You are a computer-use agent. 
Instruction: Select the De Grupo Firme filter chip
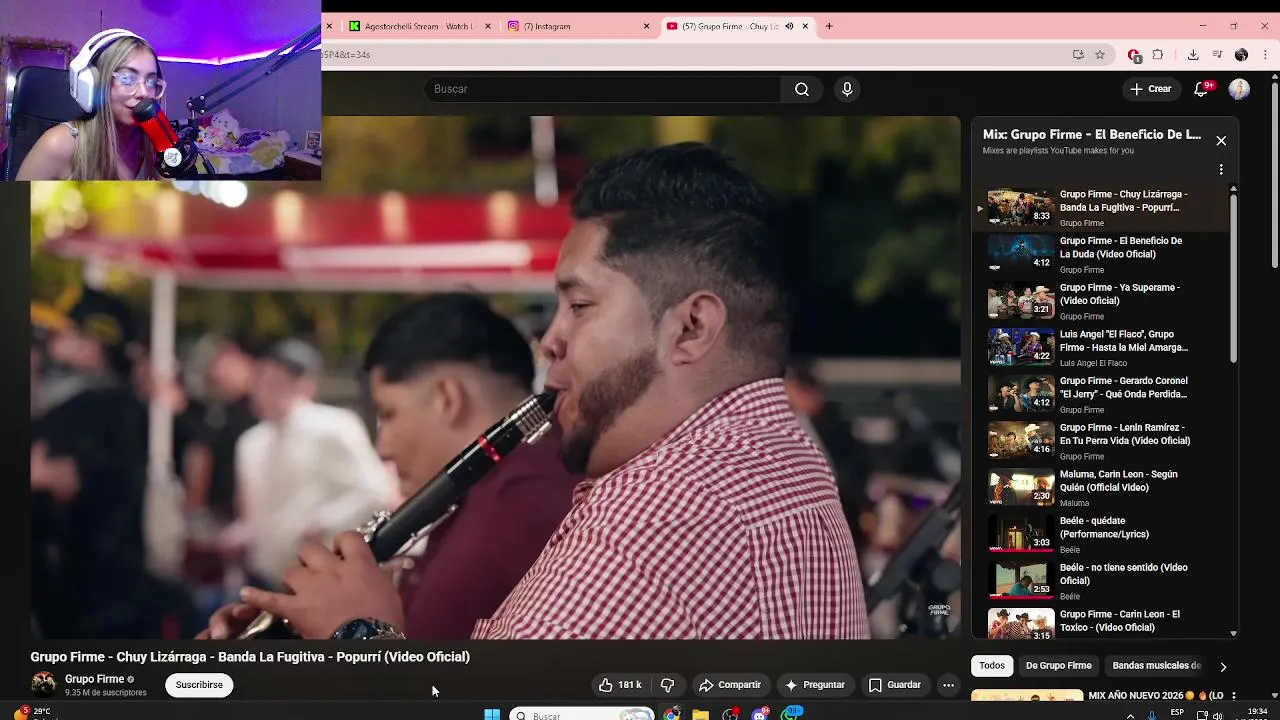[x=1058, y=665]
